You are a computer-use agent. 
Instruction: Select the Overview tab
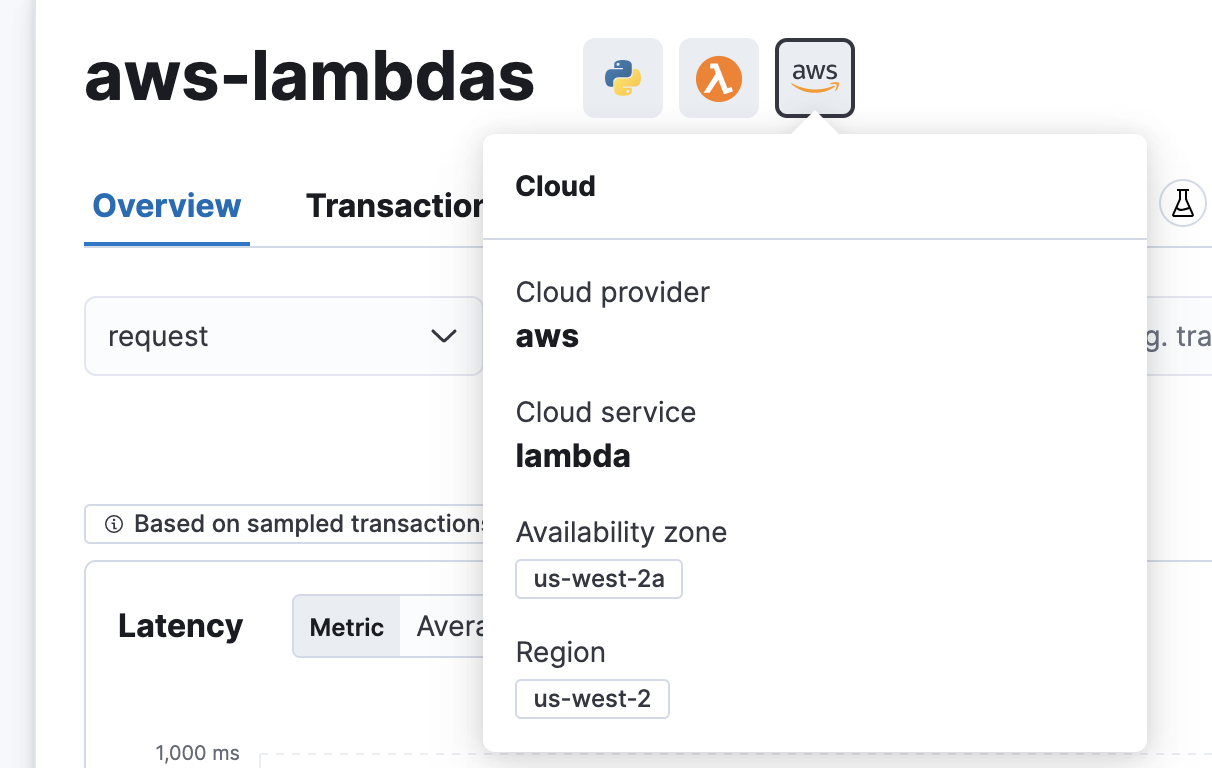pyautogui.click(x=166, y=206)
